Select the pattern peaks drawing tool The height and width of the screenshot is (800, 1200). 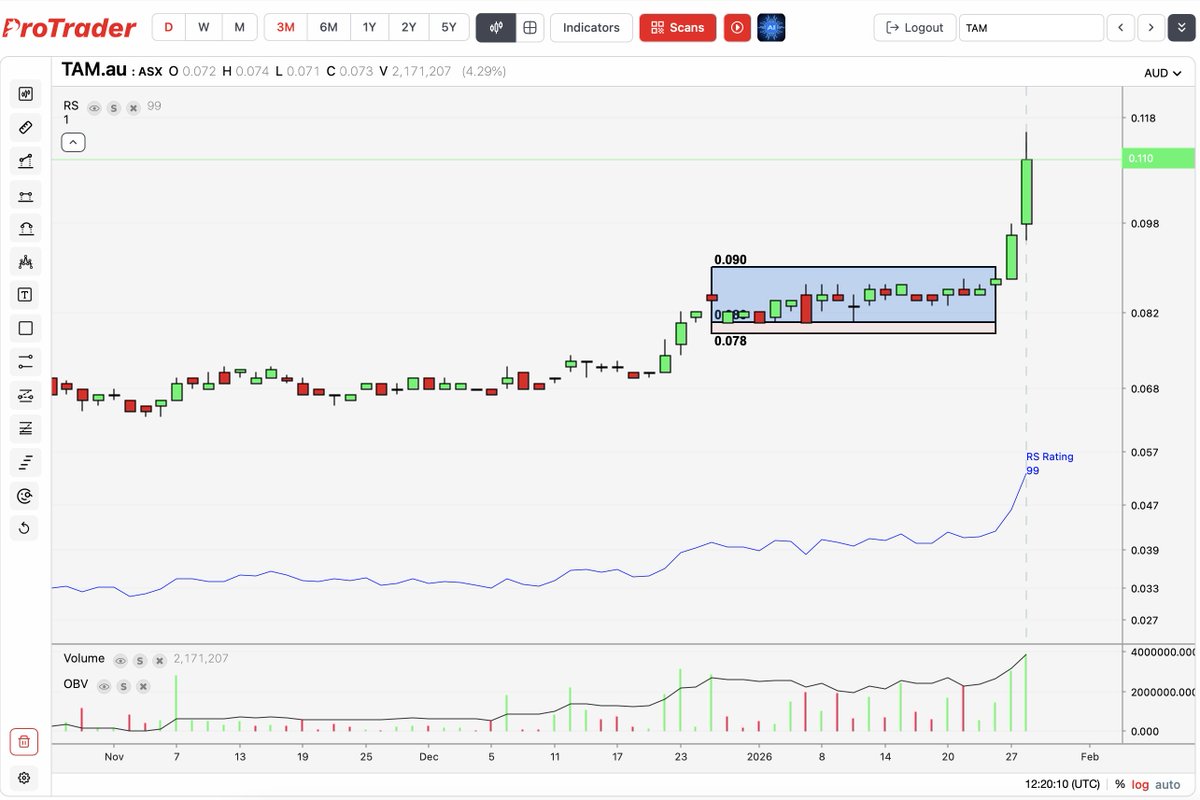(x=25, y=262)
